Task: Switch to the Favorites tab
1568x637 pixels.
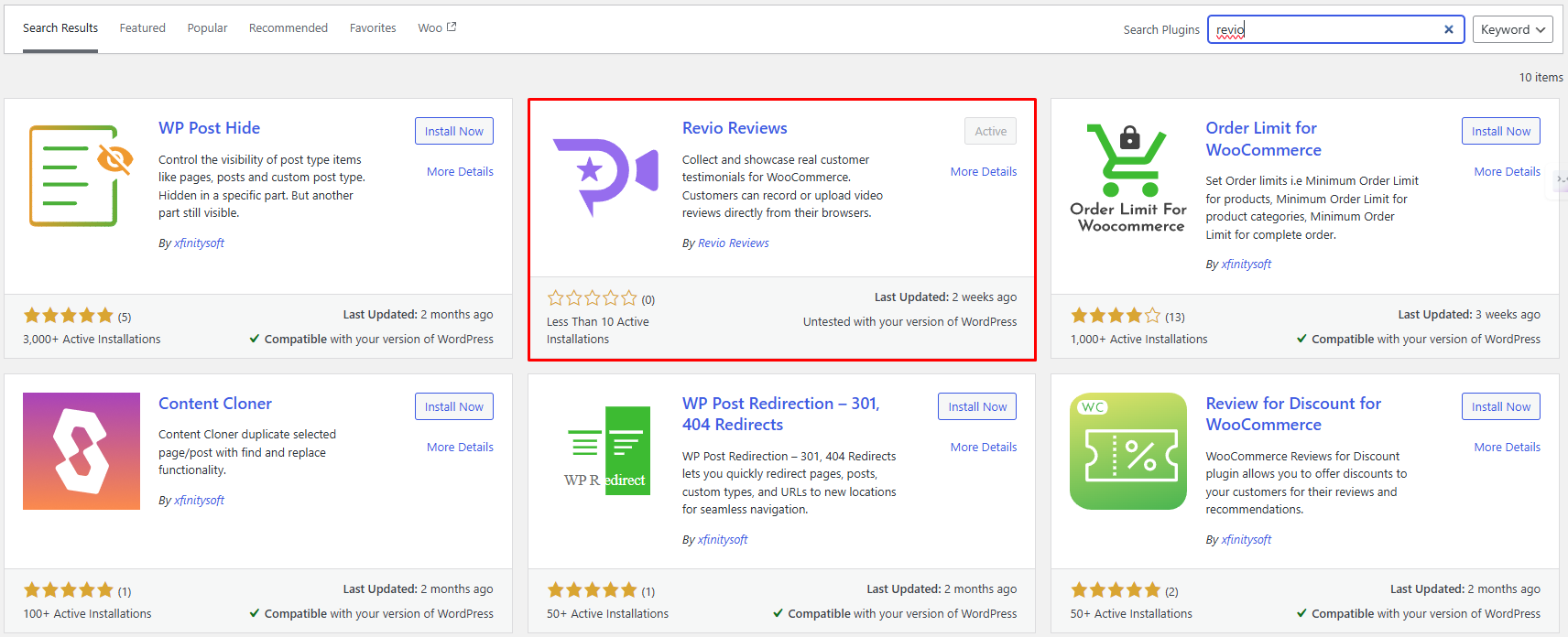Action: click(x=373, y=28)
